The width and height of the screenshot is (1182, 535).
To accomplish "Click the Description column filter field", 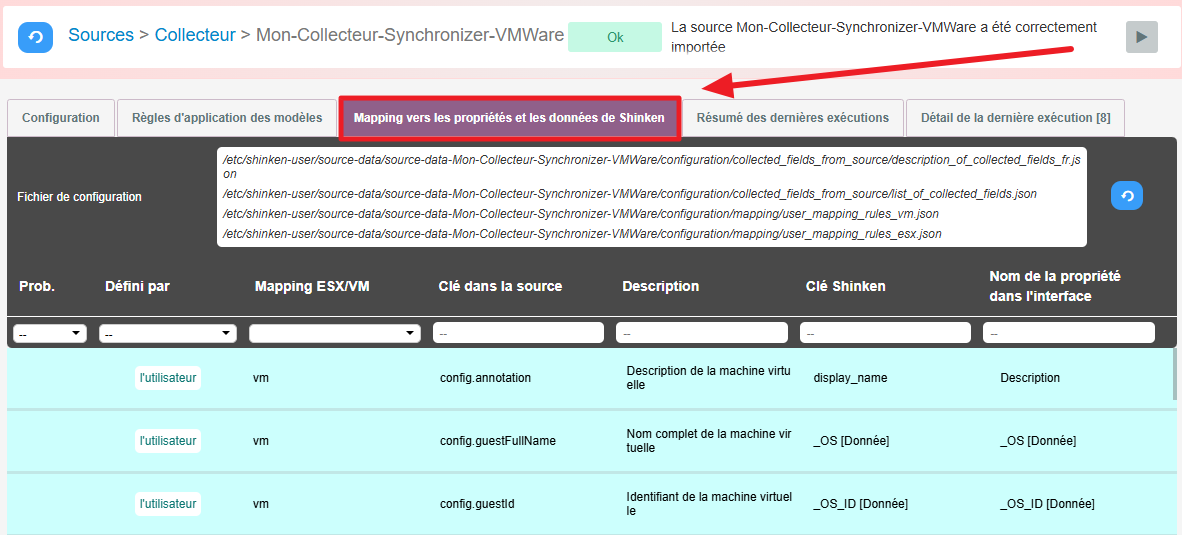I will point(702,333).
